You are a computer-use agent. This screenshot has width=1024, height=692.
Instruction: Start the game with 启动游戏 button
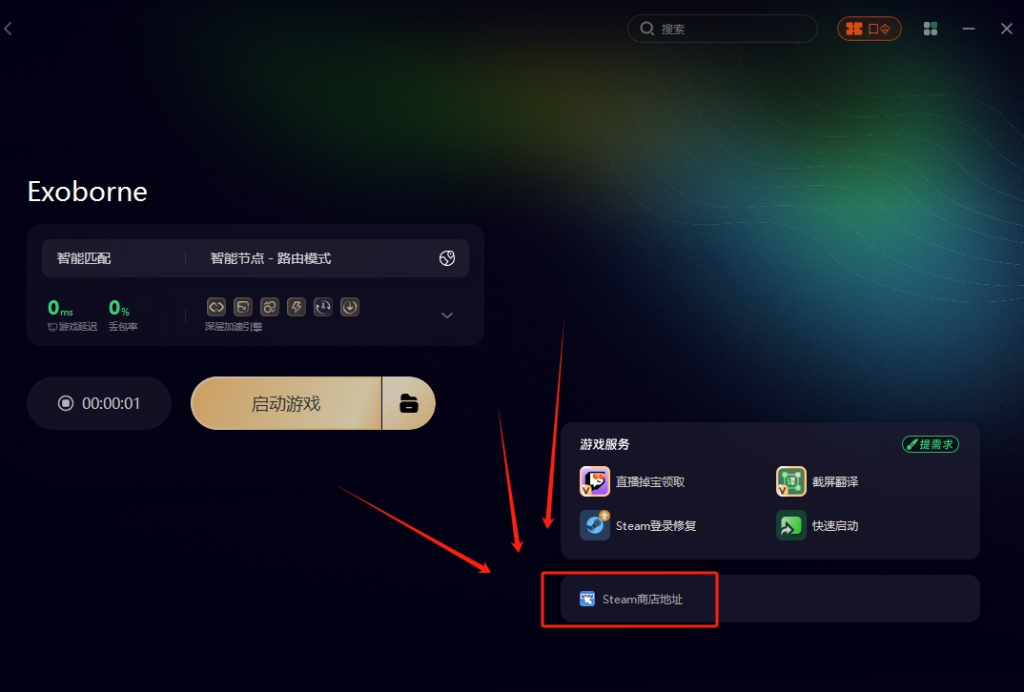[x=286, y=403]
